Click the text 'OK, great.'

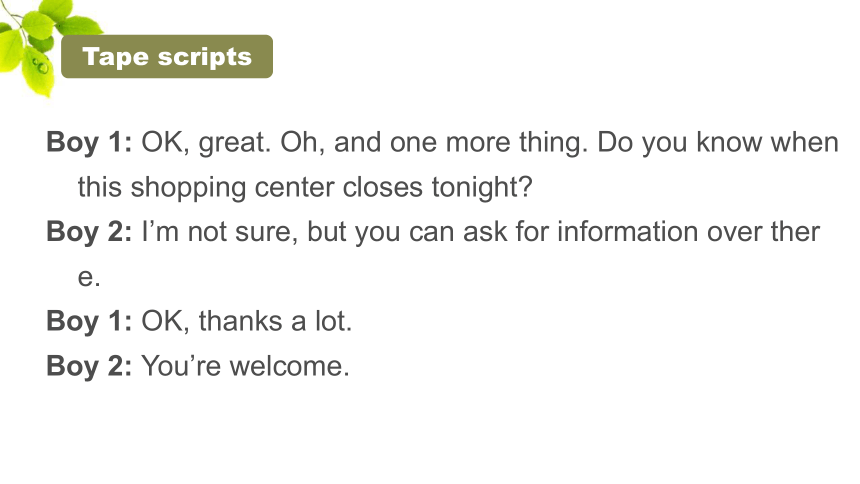pos(206,143)
